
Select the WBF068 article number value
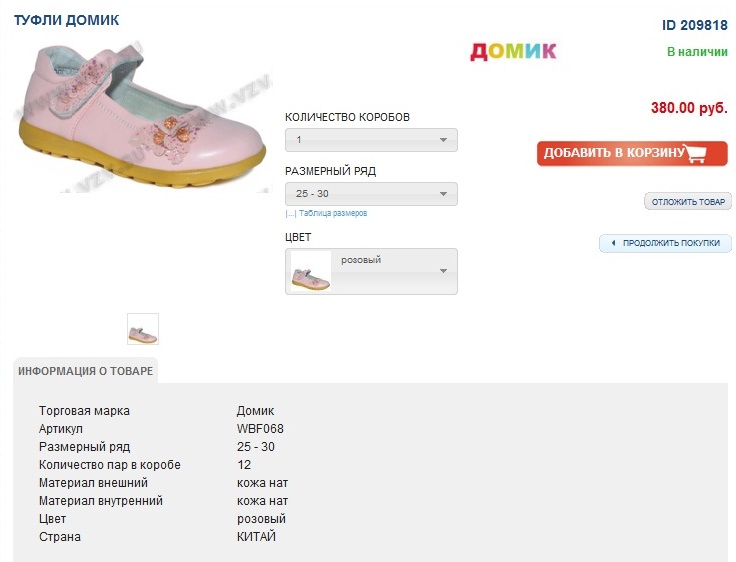pyautogui.click(x=260, y=429)
